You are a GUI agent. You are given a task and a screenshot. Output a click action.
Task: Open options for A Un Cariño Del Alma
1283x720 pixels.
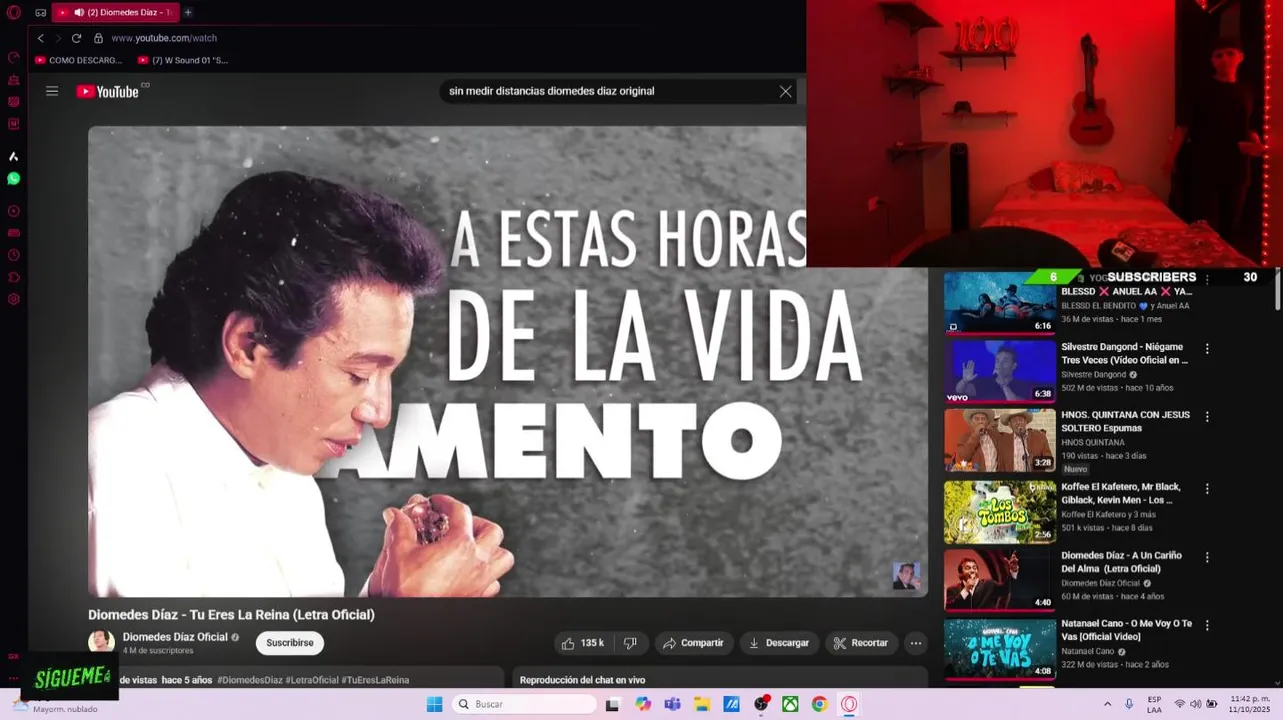coord(1207,557)
